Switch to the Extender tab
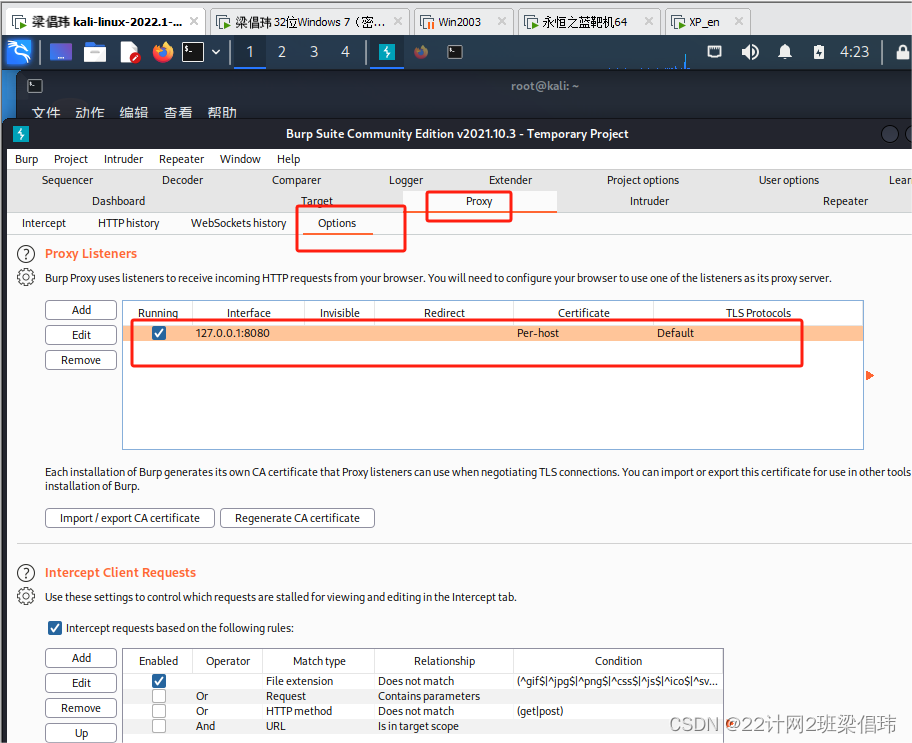Viewport: 912px width, 743px height. [x=511, y=180]
